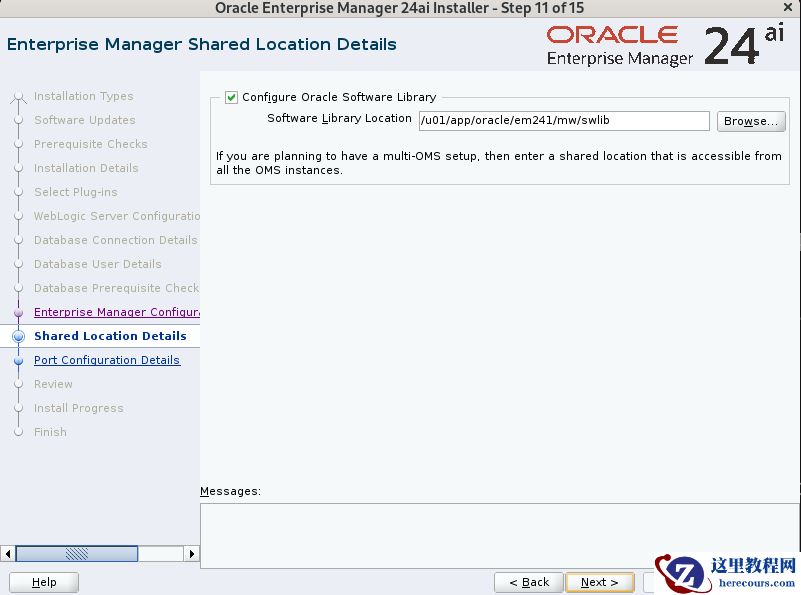Image resolution: width=801 pixels, height=595 pixels.
Task: Close the installer window
Action: tap(788, 8)
